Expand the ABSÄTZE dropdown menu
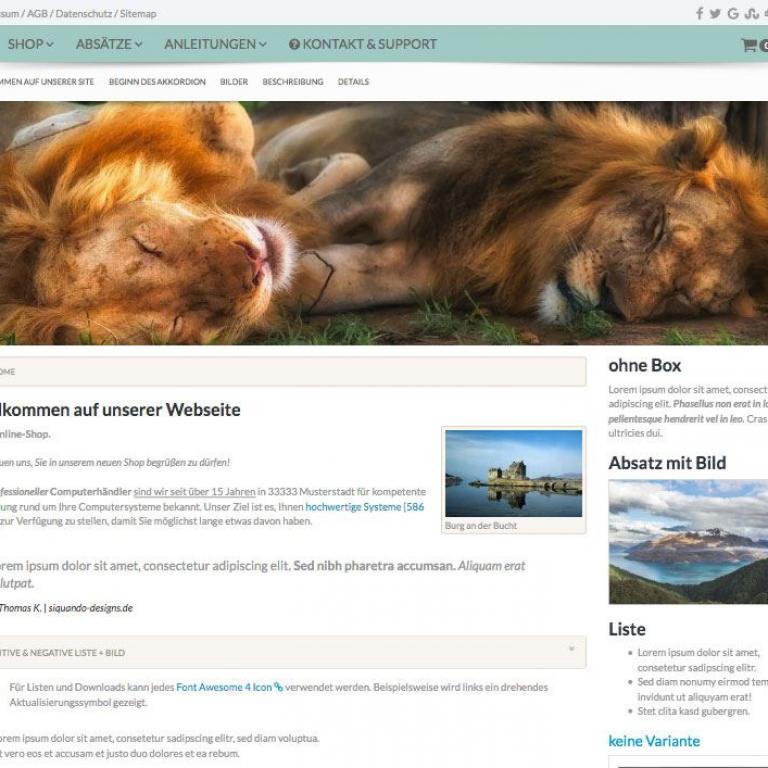The height and width of the screenshot is (768, 768). tap(109, 44)
